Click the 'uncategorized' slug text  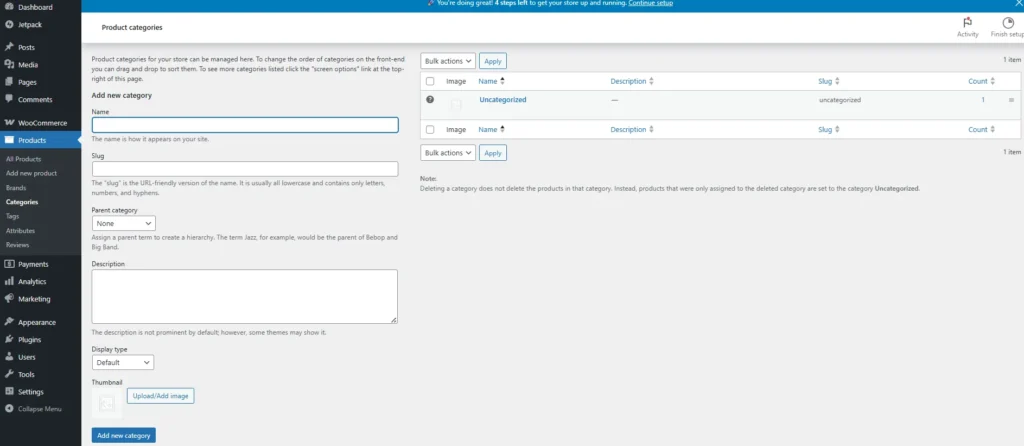coord(840,101)
